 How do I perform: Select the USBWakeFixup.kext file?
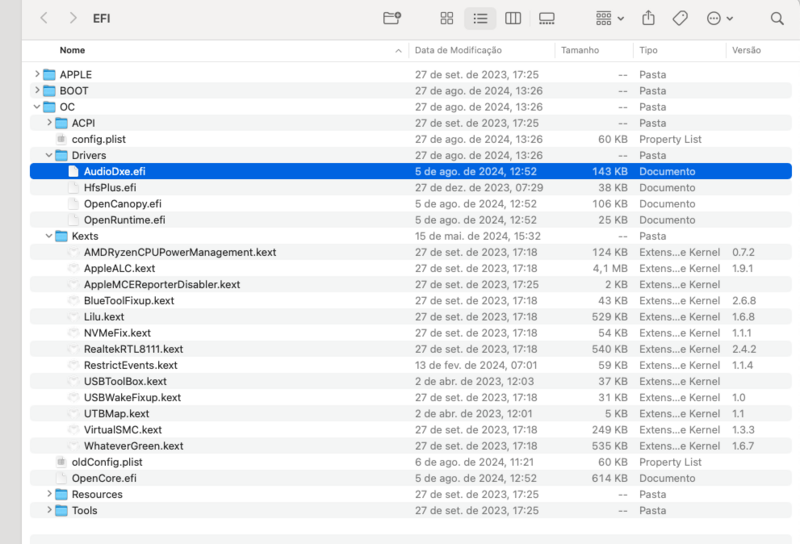[132, 398]
